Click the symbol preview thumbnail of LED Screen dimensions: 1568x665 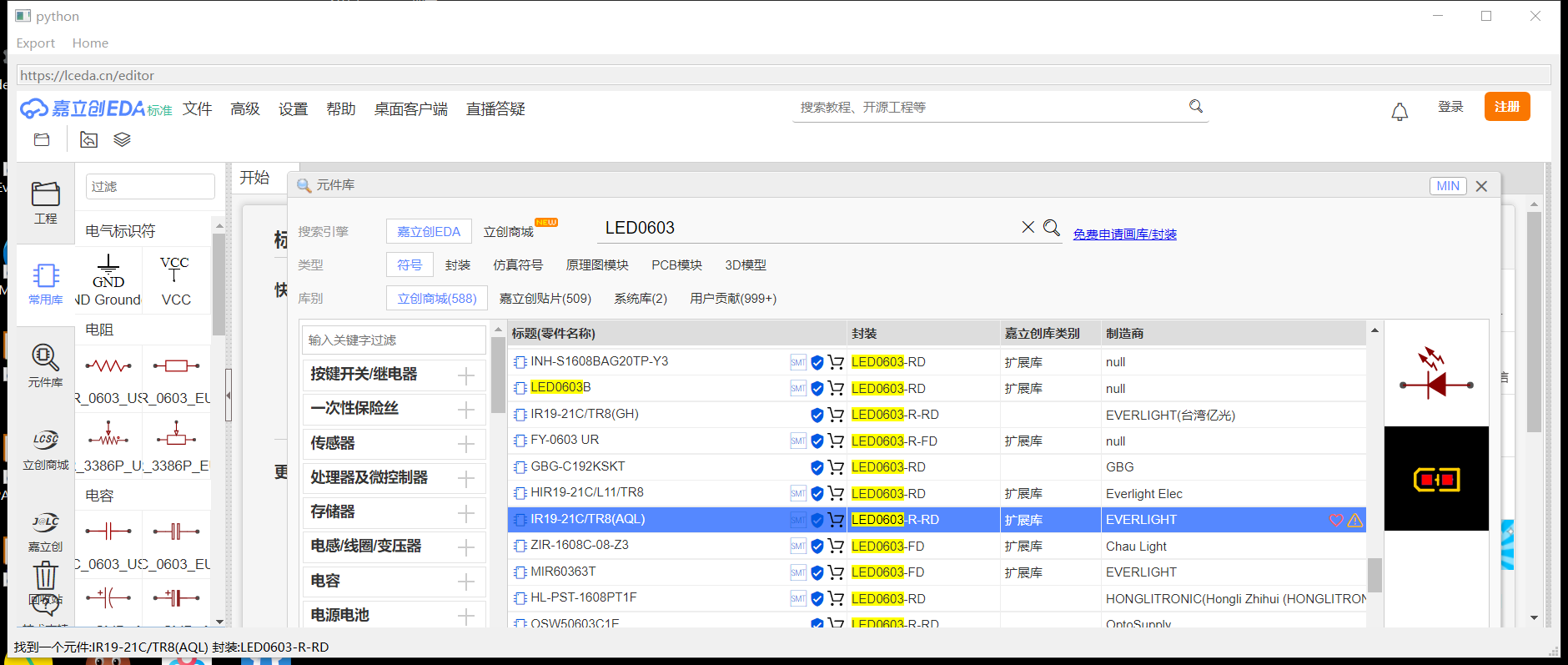[1436, 374]
